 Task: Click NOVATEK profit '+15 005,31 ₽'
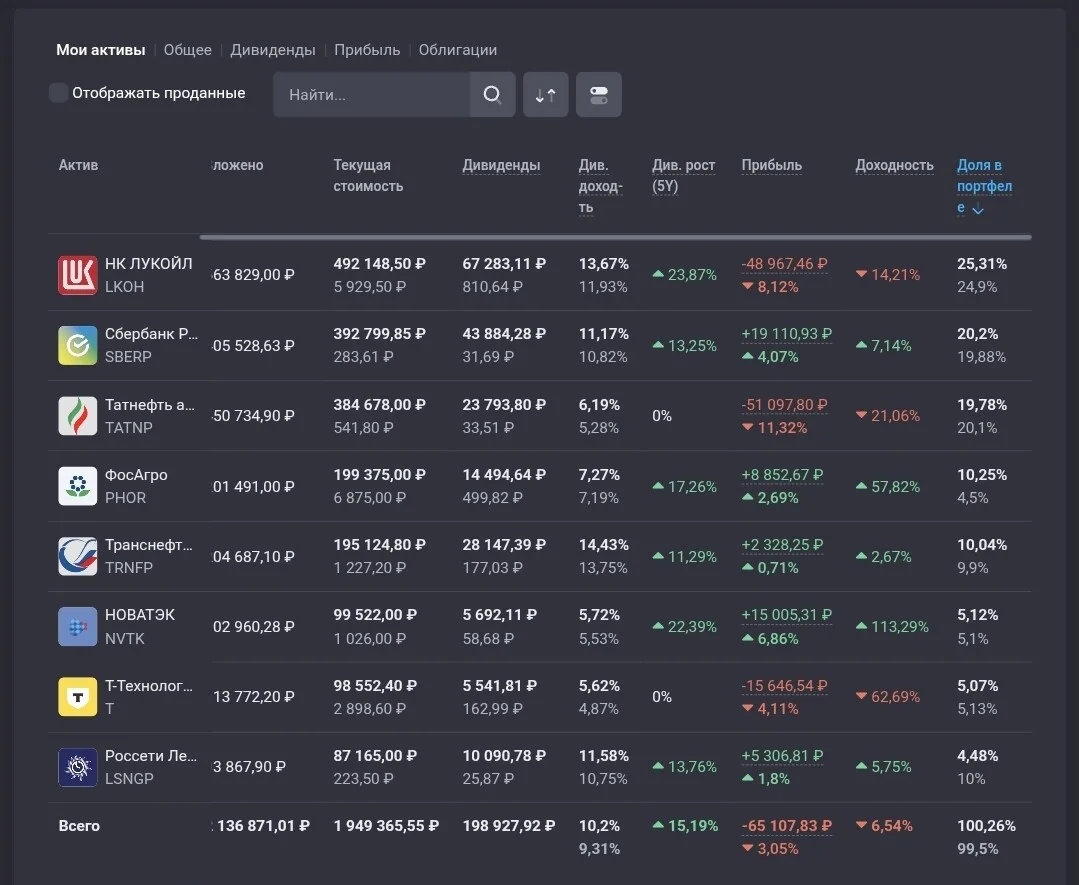[x=787, y=615]
